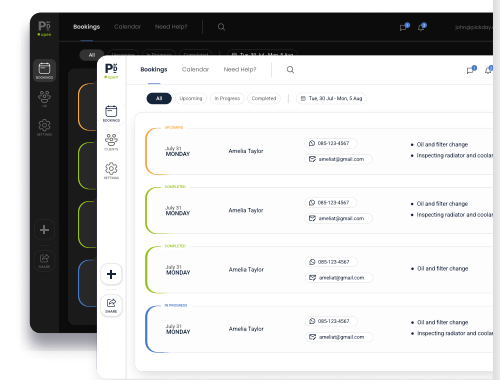
Task: Click 'Inspecting radiator and coolant' in Upcoming booking
Action: point(455,155)
